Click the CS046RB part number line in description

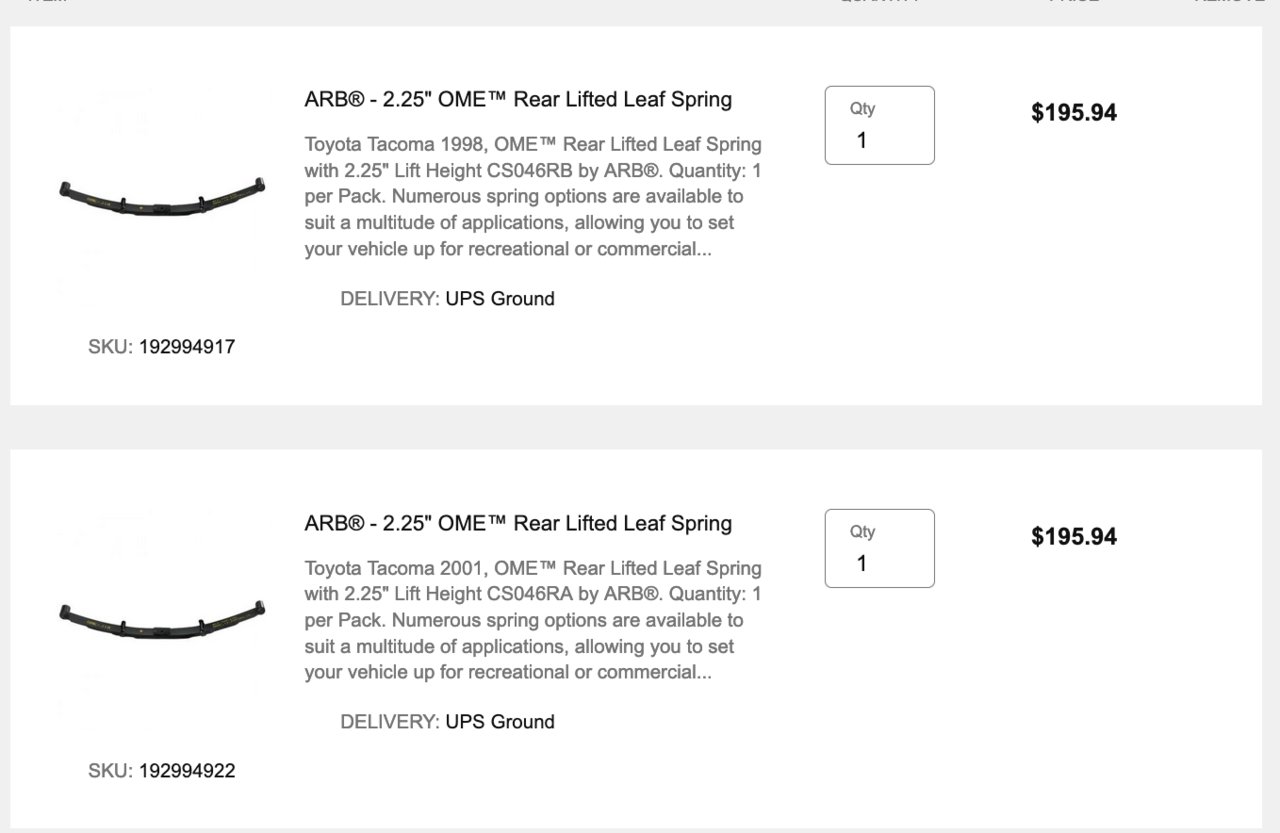tap(533, 170)
